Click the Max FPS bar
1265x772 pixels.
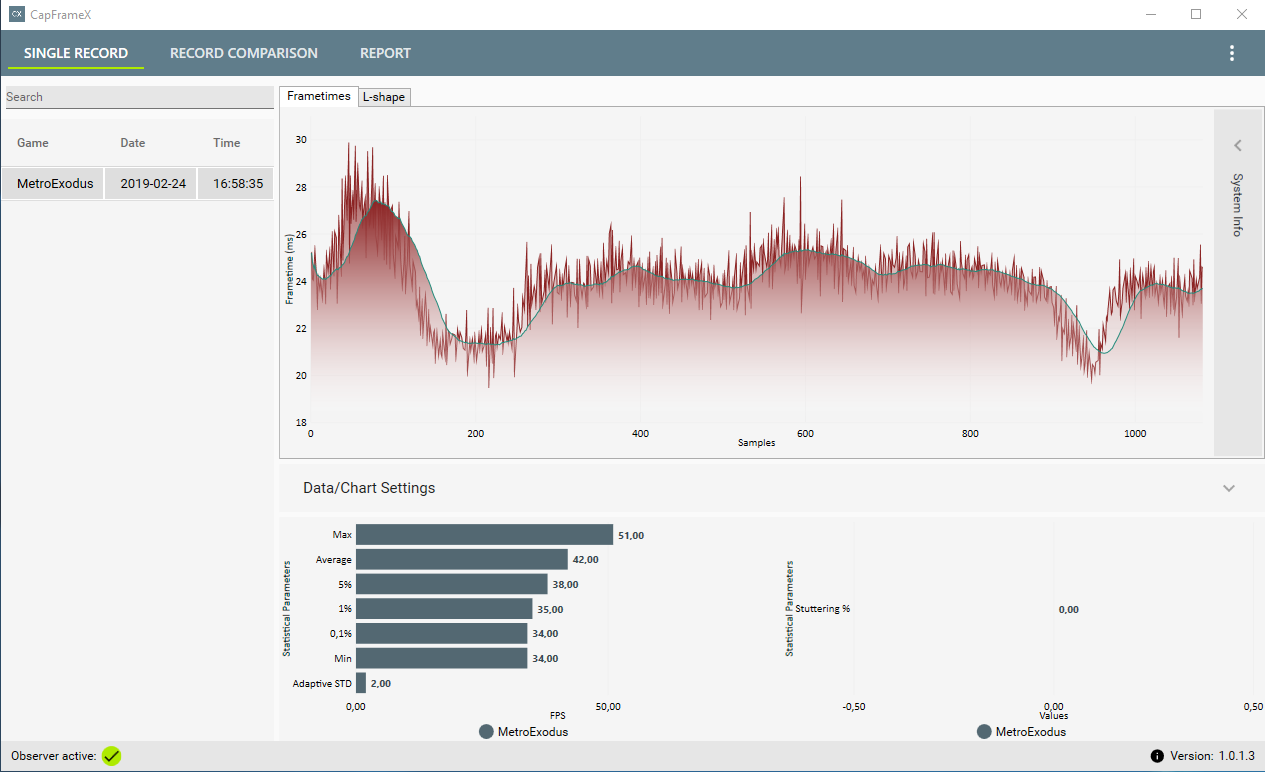(x=484, y=535)
